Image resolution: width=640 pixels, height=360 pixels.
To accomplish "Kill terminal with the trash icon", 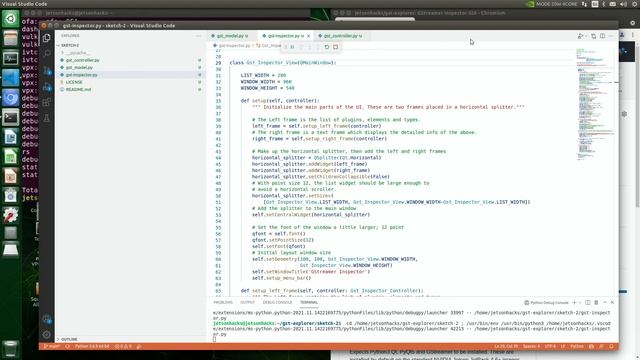I will [x=596, y=302].
